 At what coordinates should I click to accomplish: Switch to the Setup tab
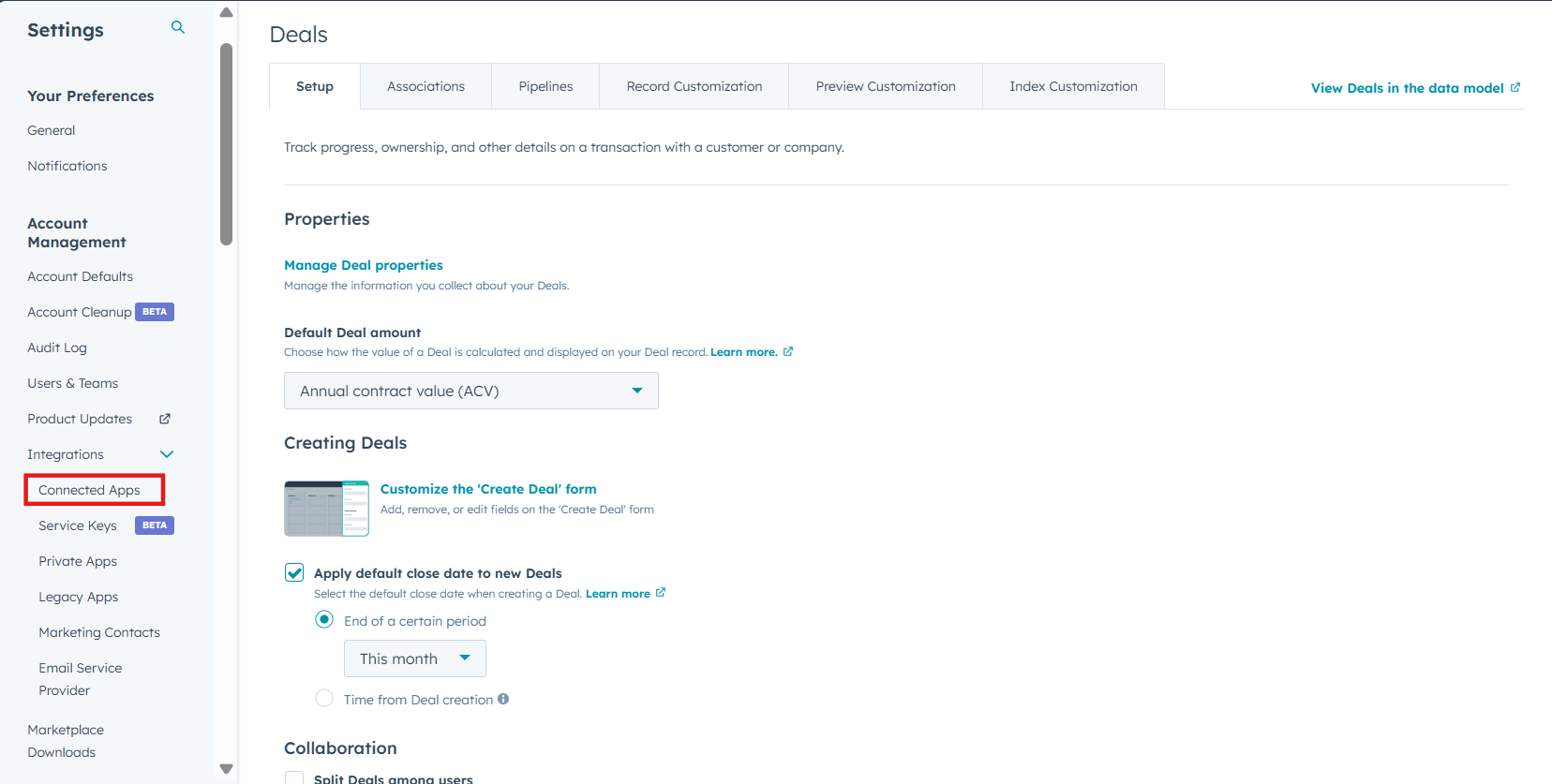pyautogui.click(x=315, y=86)
